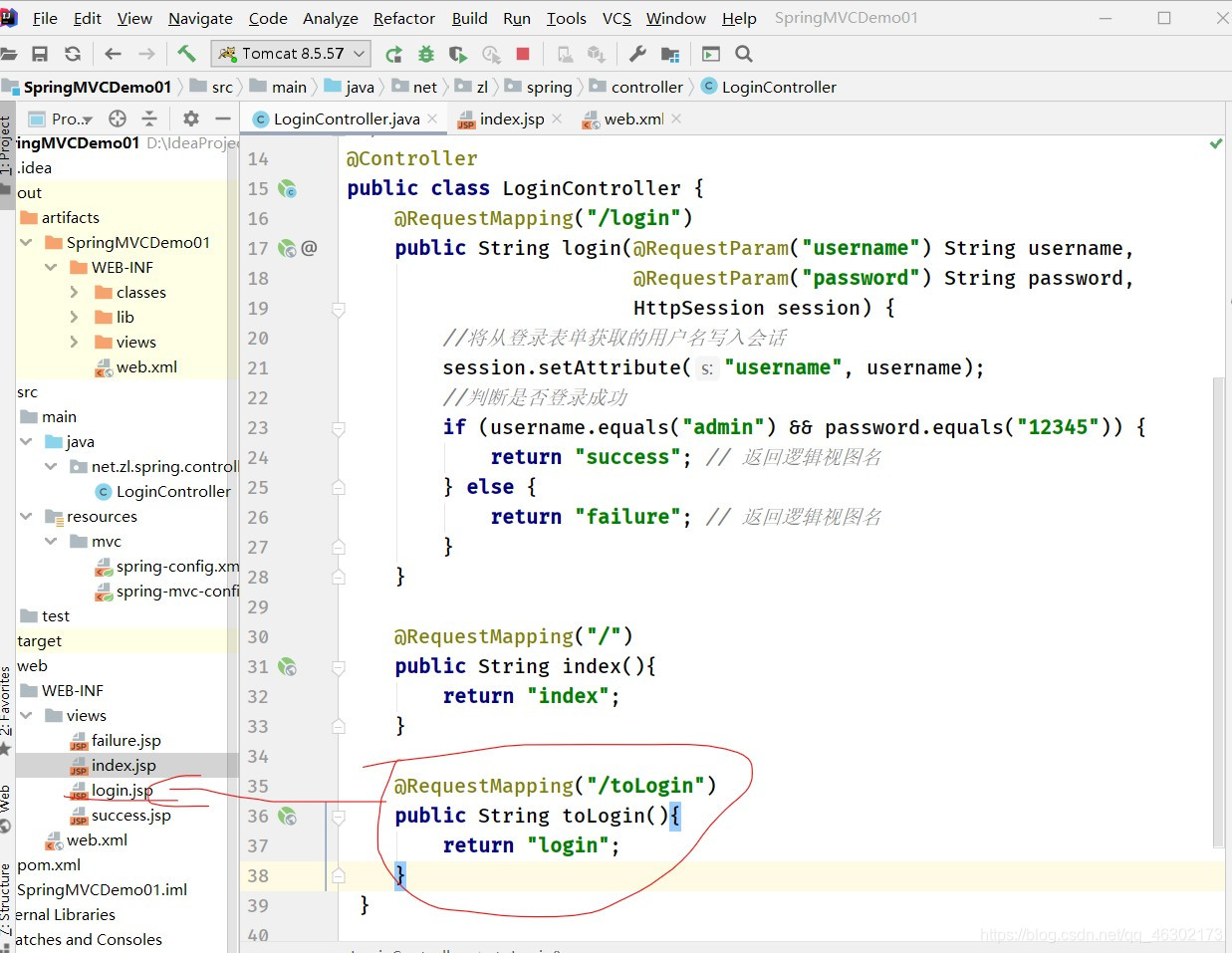Screen dimensions: 1232x953
Task: Expand the lib folder
Action: [x=75, y=317]
